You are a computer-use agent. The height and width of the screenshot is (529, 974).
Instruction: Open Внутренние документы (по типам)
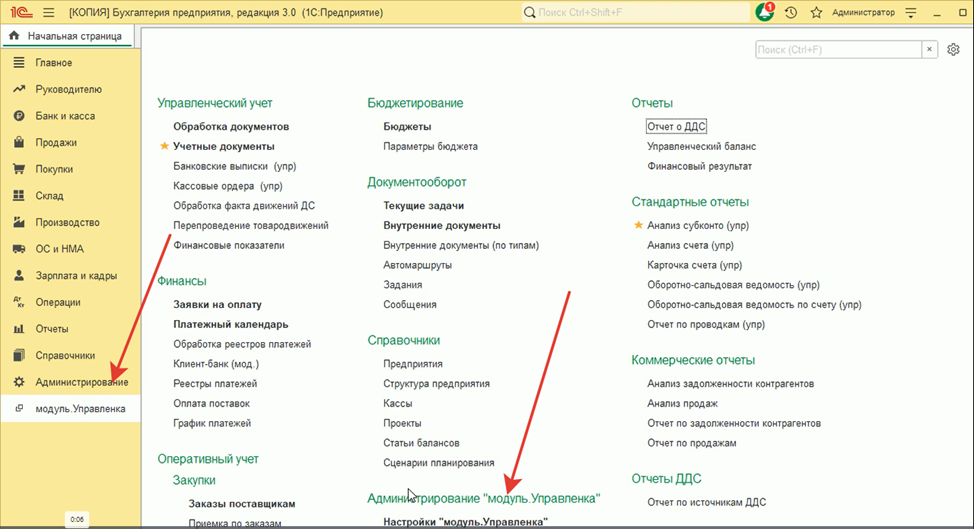(x=461, y=245)
